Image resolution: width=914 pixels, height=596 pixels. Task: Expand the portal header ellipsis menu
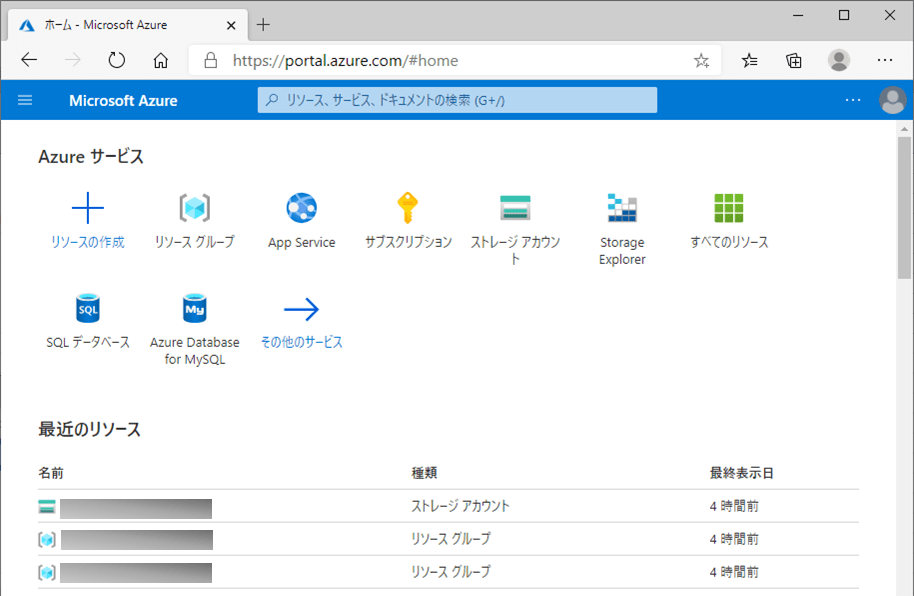tap(852, 100)
